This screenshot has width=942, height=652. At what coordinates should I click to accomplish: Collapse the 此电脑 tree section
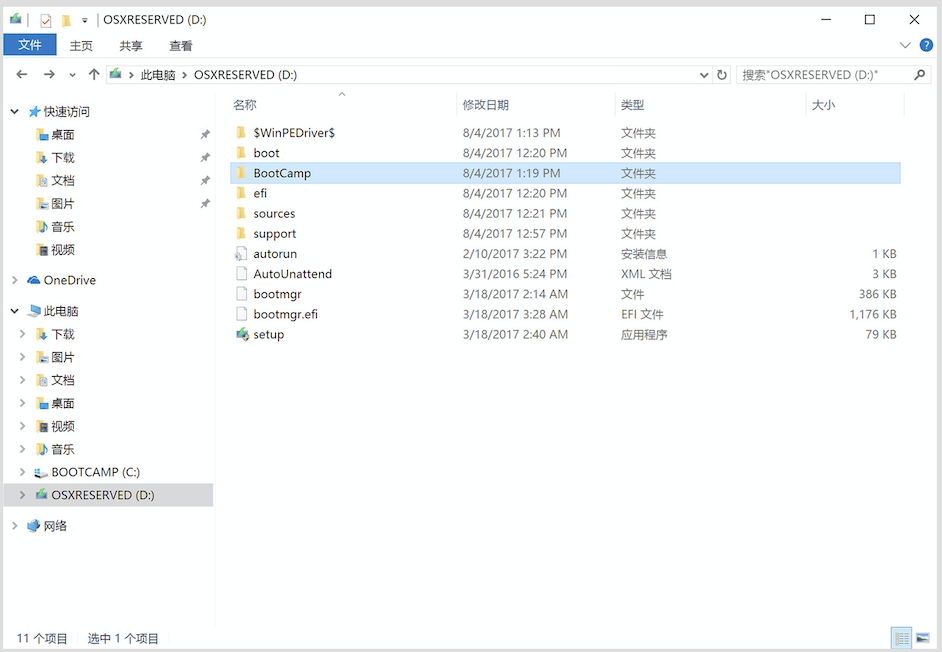click(x=14, y=310)
